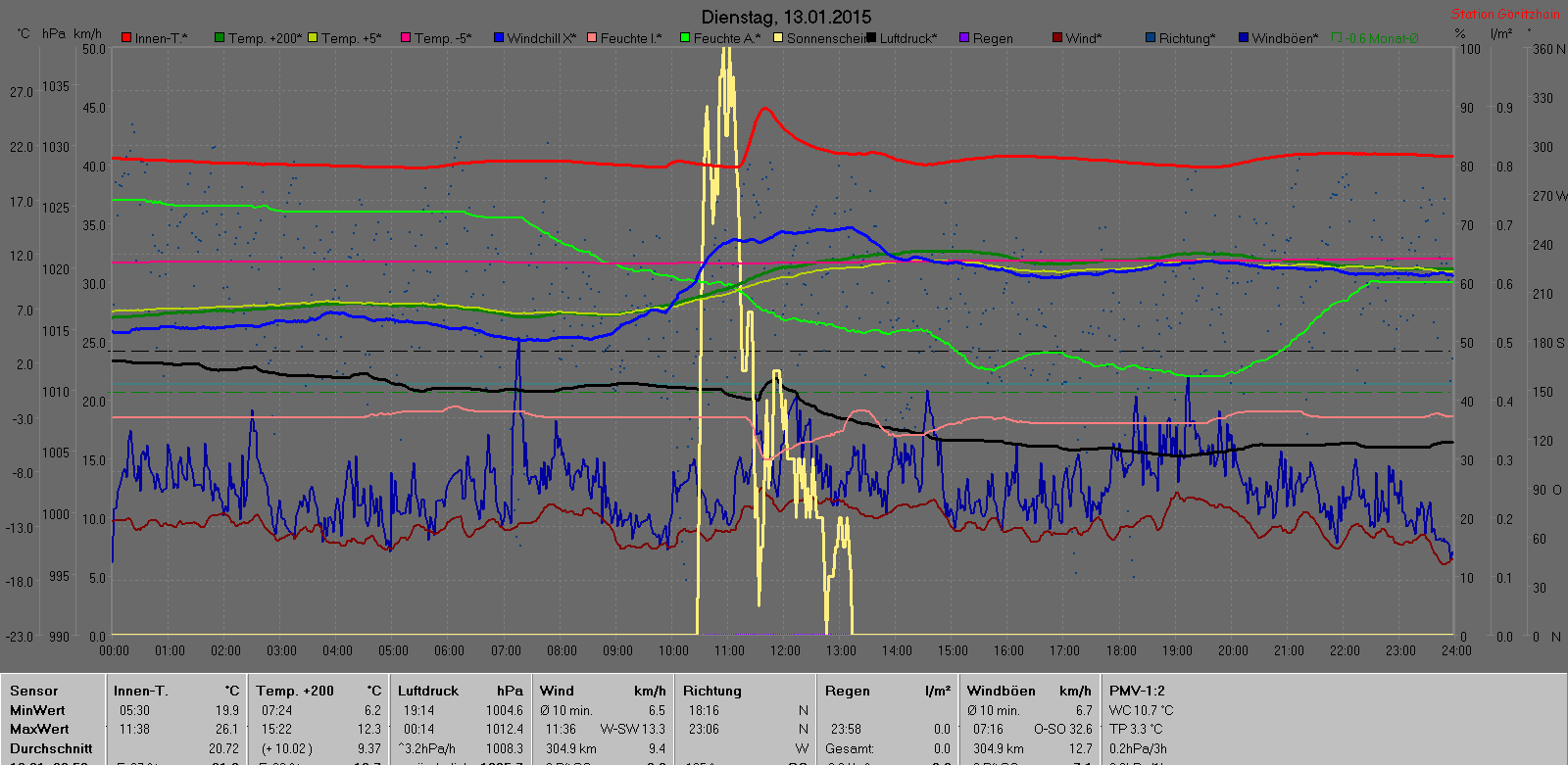The image size is (1568, 765).
Task: Click the 0.2hPa/3h value
Action: [x=1138, y=748]
